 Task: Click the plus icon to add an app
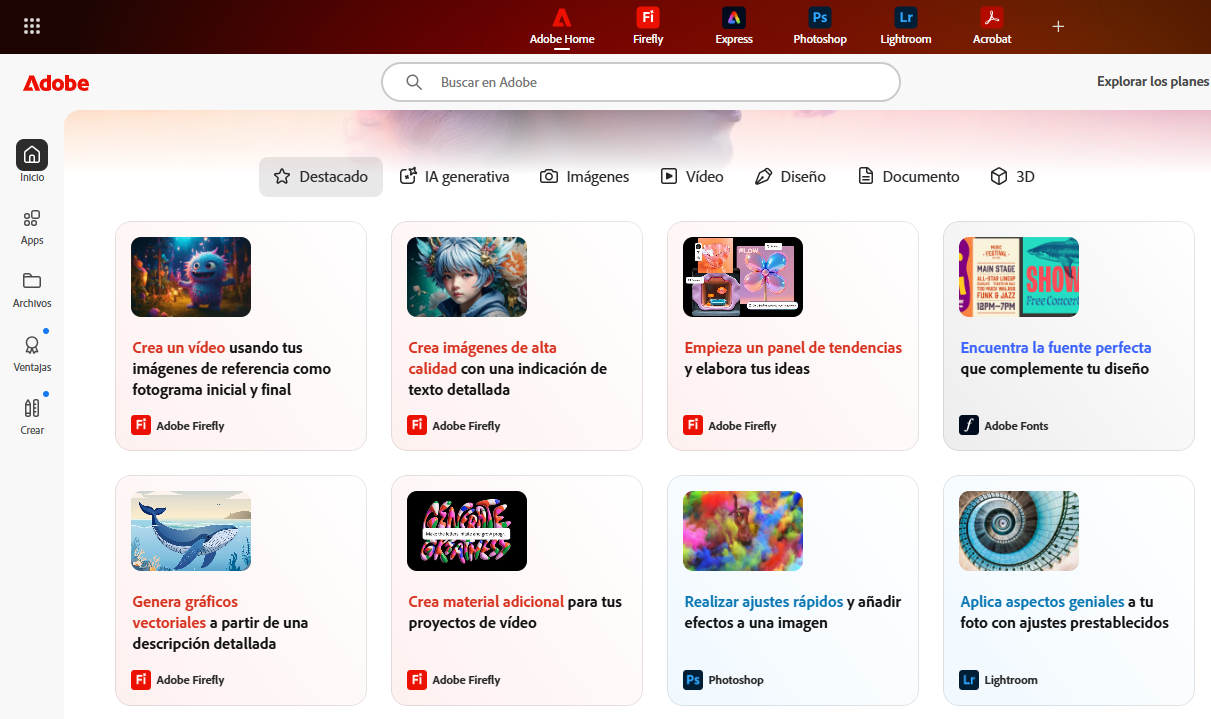(x=1058, y=26)
